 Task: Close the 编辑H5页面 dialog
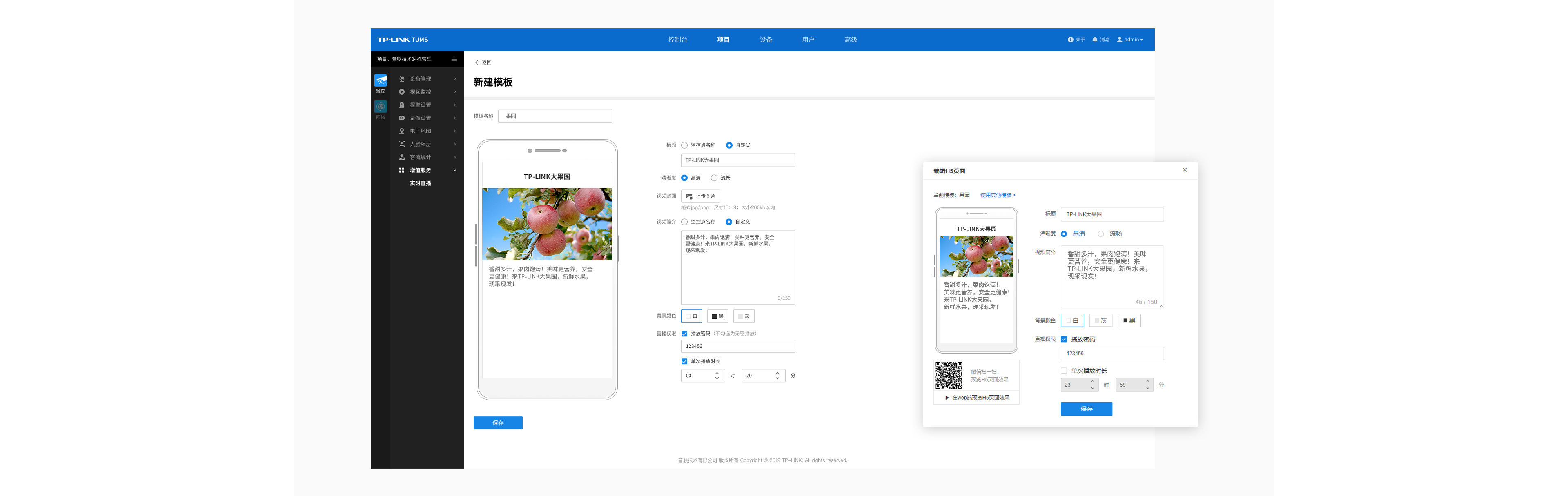tap(1185, 170)
